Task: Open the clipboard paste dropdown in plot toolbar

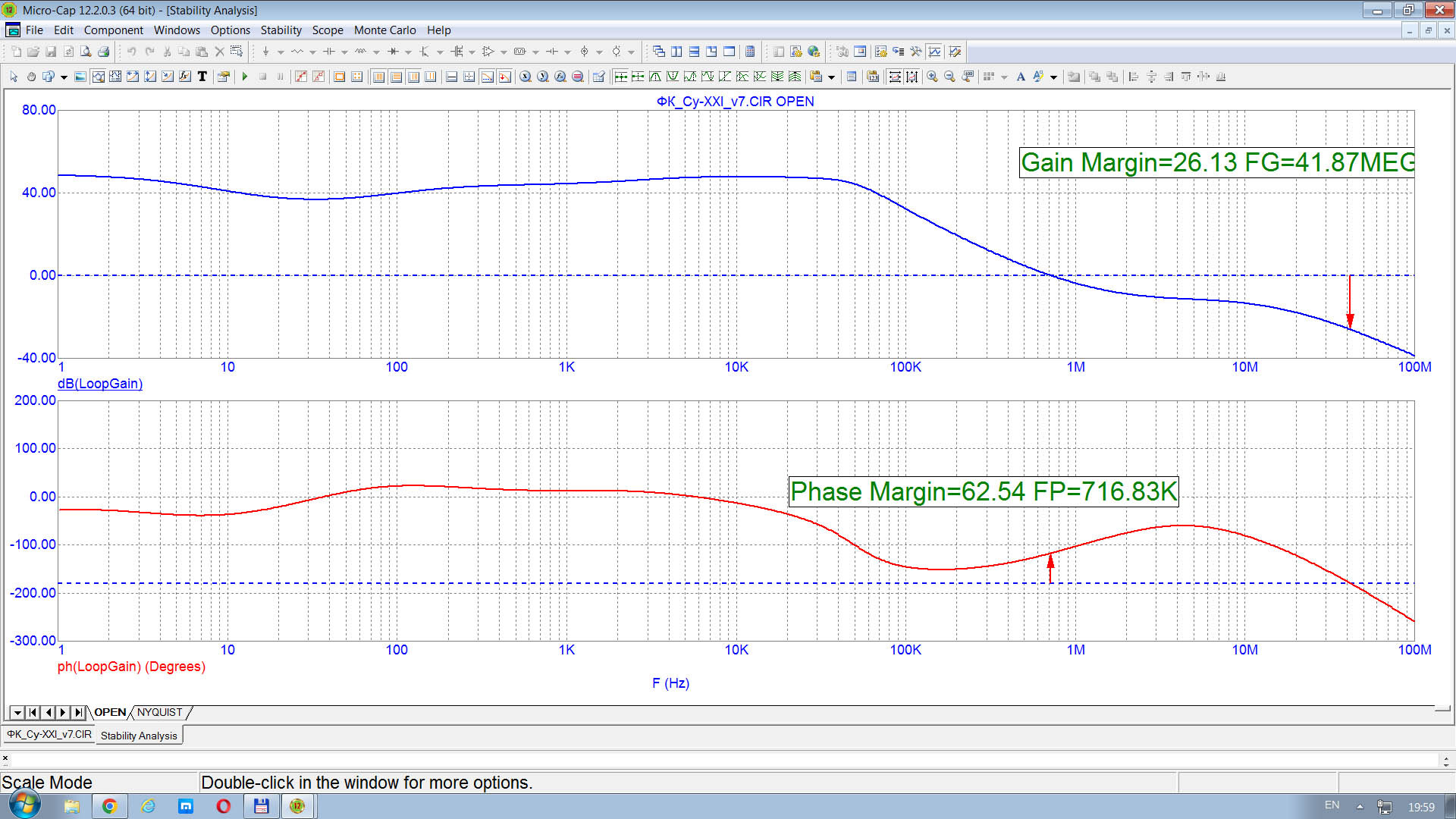Action: [831, 77]
